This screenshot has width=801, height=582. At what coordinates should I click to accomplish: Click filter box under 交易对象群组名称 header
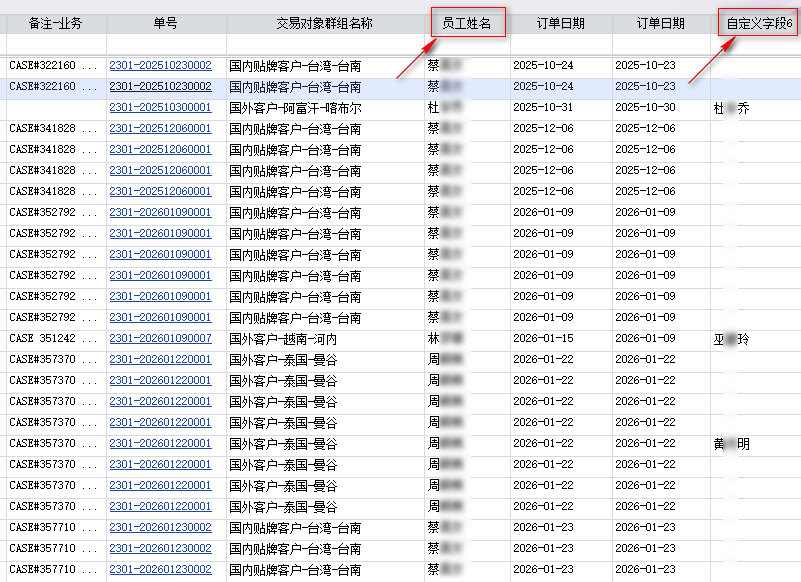coord(325,44)
